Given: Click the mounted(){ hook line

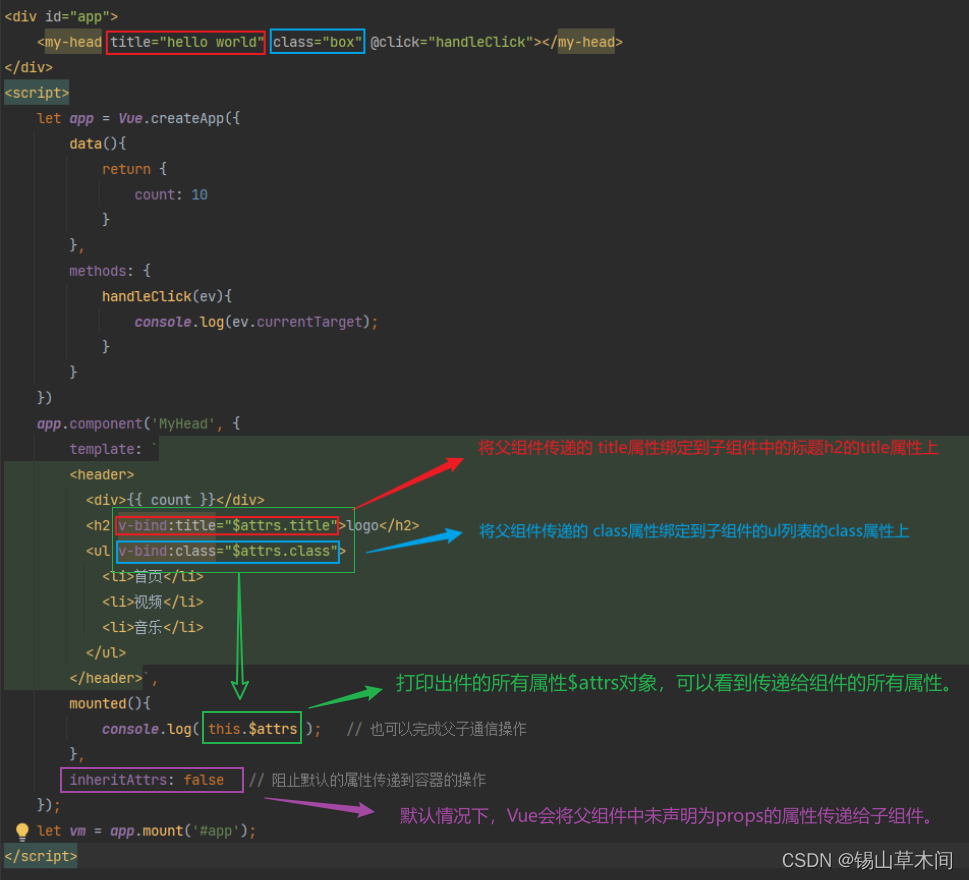Looking at the screenshot, I should [110, 703].
